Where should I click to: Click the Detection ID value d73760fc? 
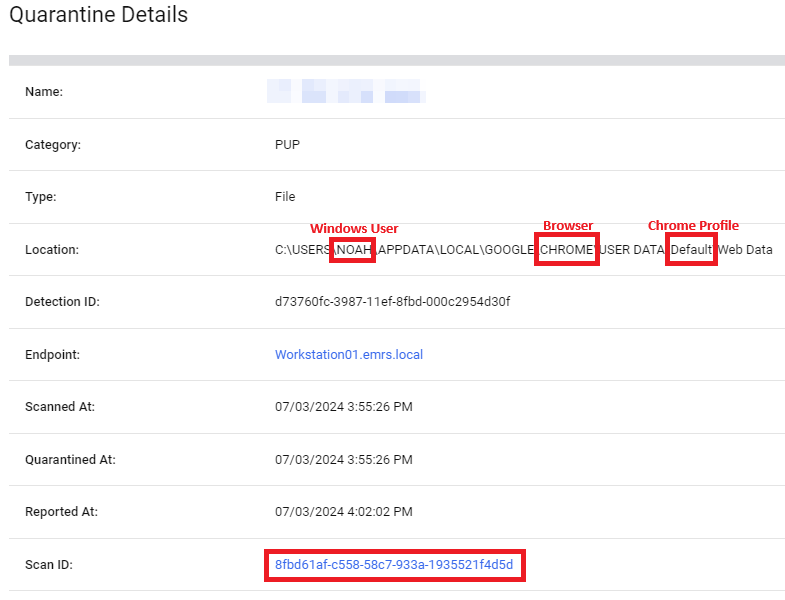pyautogui.click(x=392, y=302)
